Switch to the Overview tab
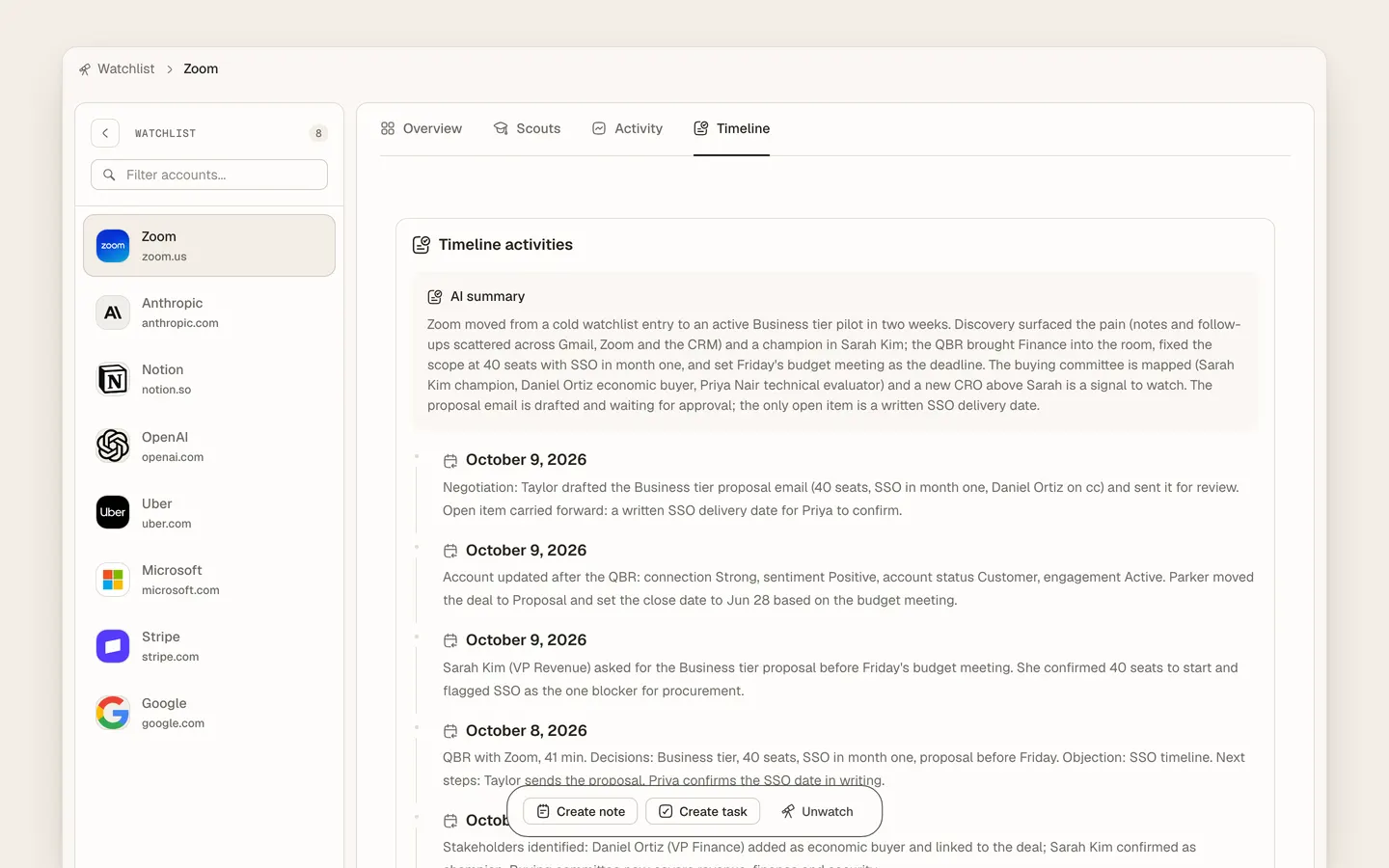The image size is (1389, 868). click(421, 128)
